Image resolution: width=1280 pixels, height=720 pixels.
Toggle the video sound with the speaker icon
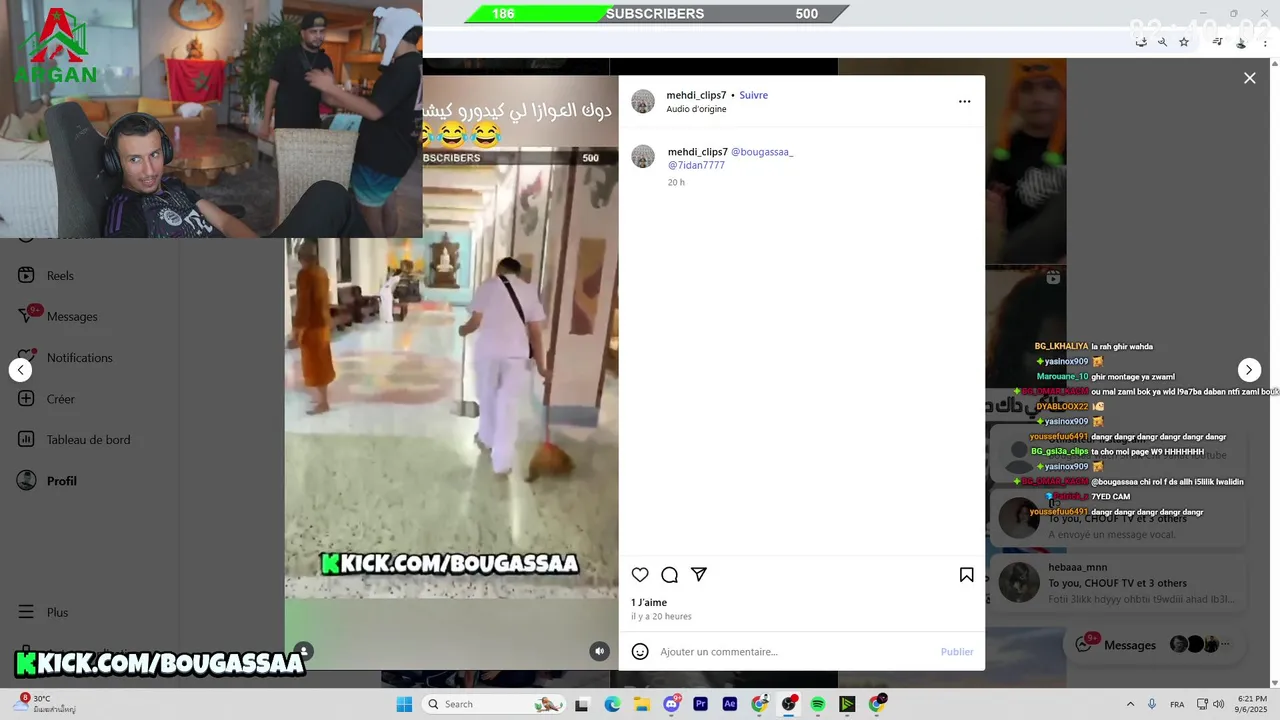tap(599, 651)
